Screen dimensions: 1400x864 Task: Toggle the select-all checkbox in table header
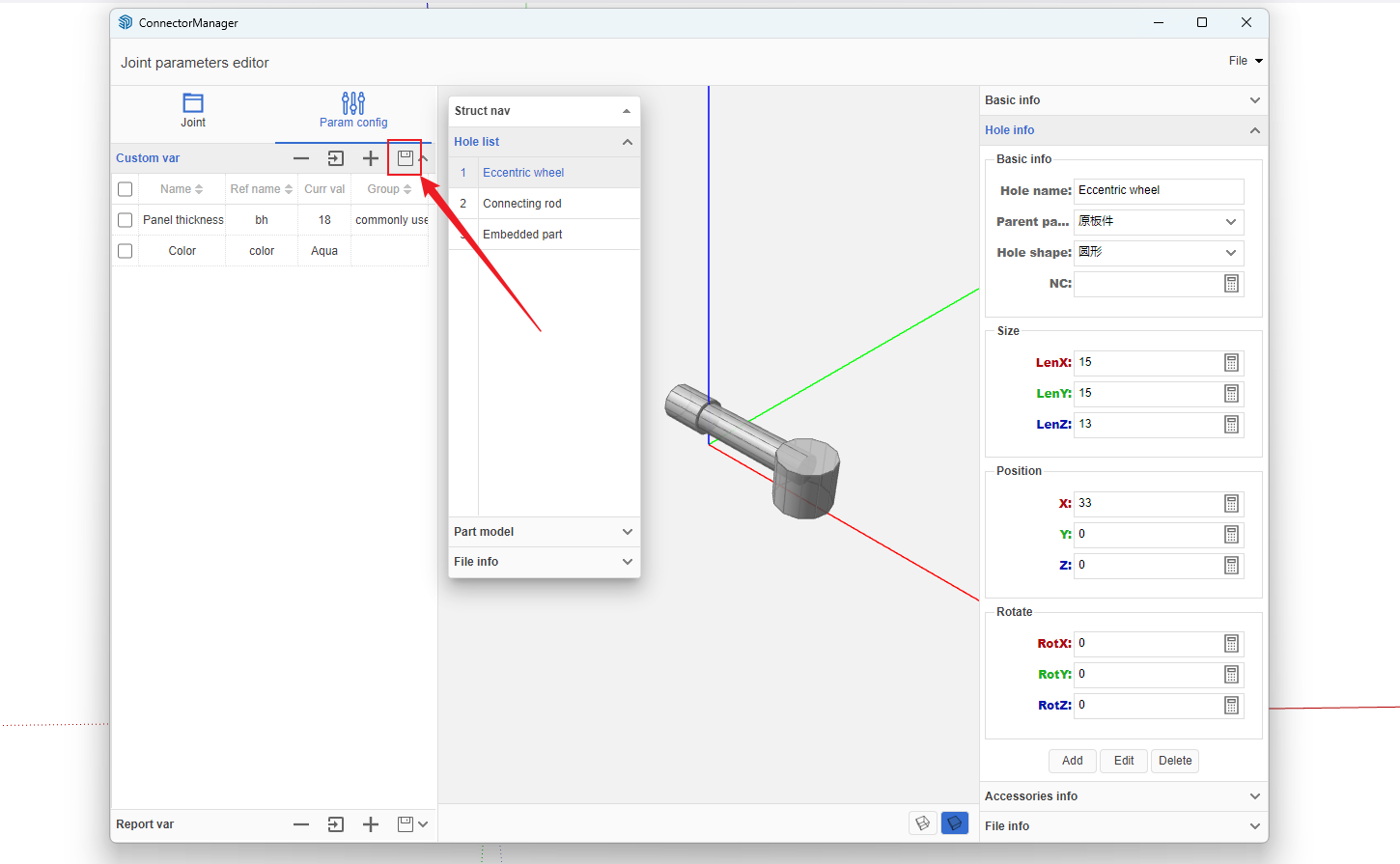click(125, 189)
